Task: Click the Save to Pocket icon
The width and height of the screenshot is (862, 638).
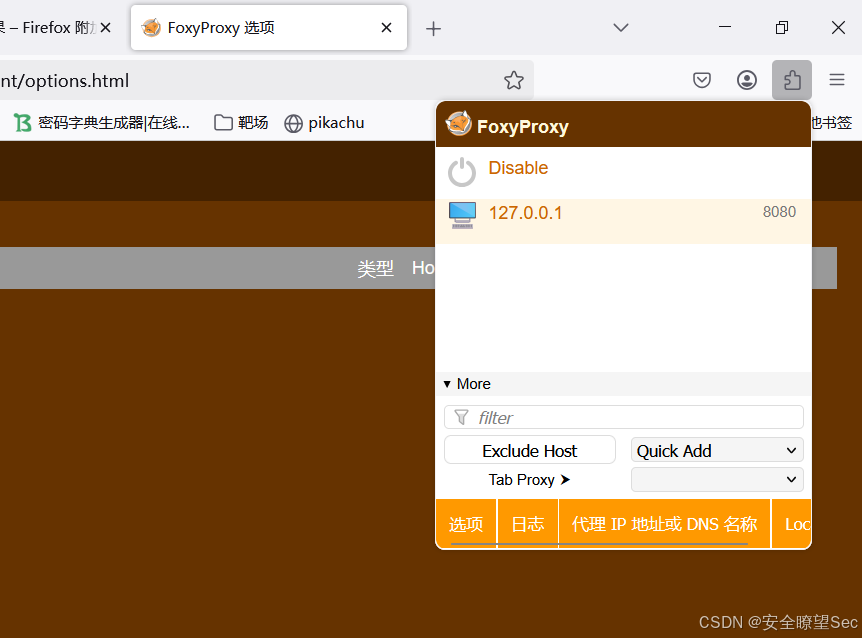Action: [701, 80]
